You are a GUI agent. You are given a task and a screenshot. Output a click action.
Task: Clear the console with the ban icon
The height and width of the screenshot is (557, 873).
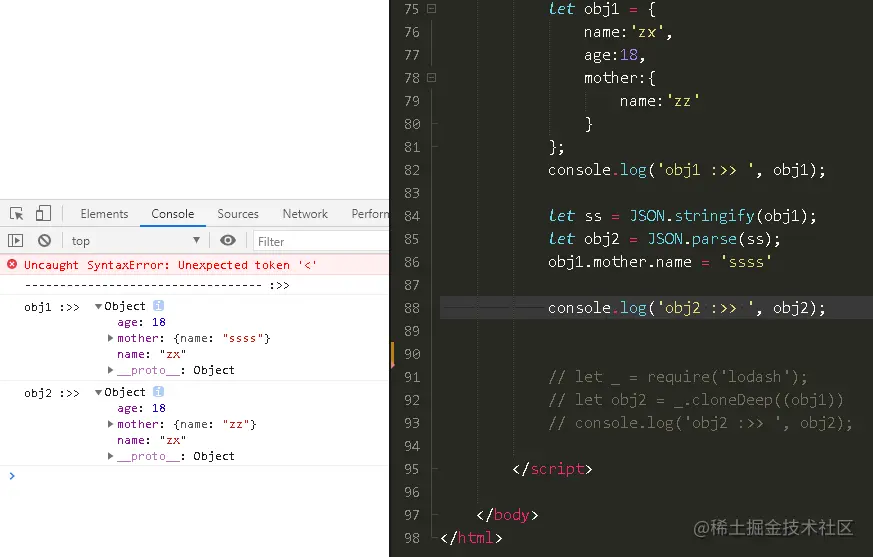(x=45, y=241)
